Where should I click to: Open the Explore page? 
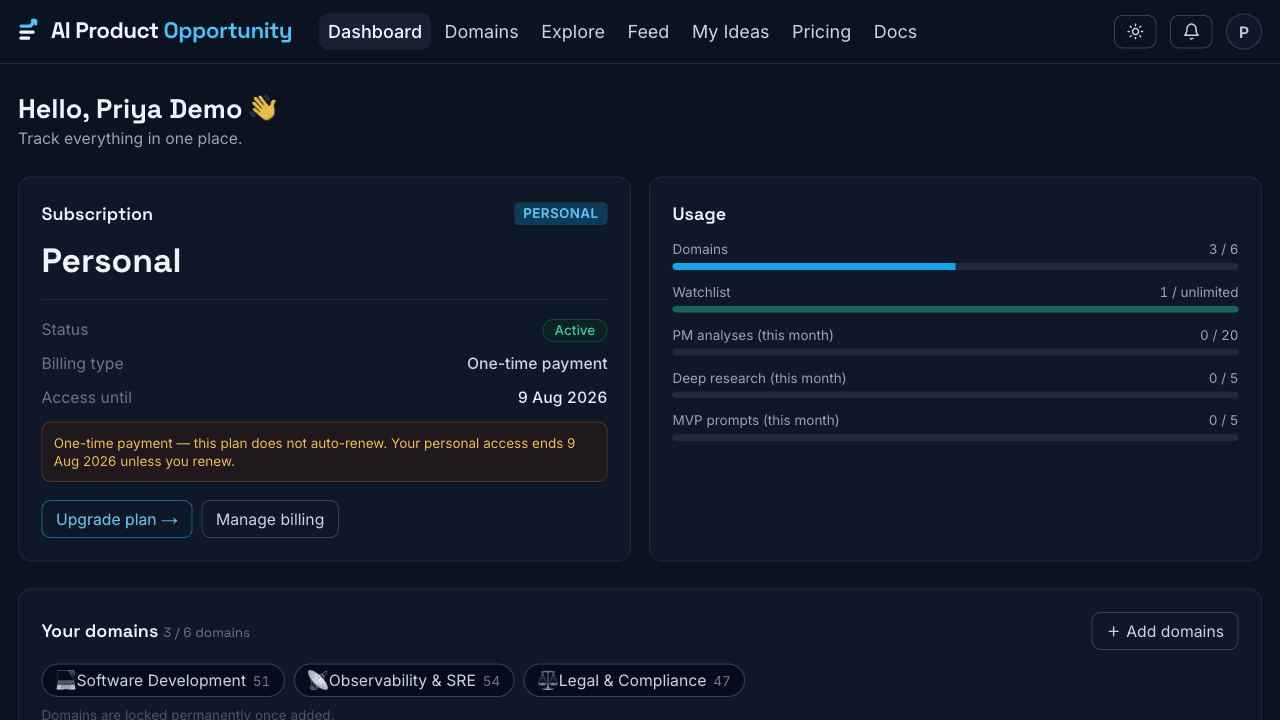coord(573,32)
